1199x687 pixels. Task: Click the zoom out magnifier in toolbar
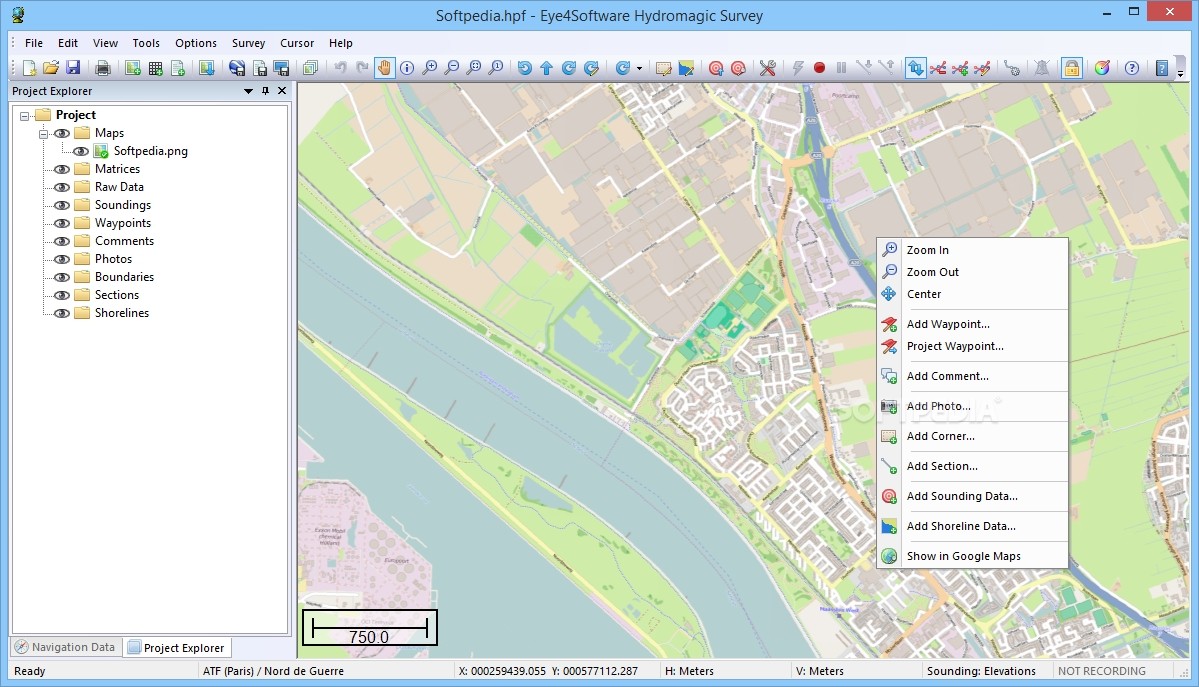point(452,68)
